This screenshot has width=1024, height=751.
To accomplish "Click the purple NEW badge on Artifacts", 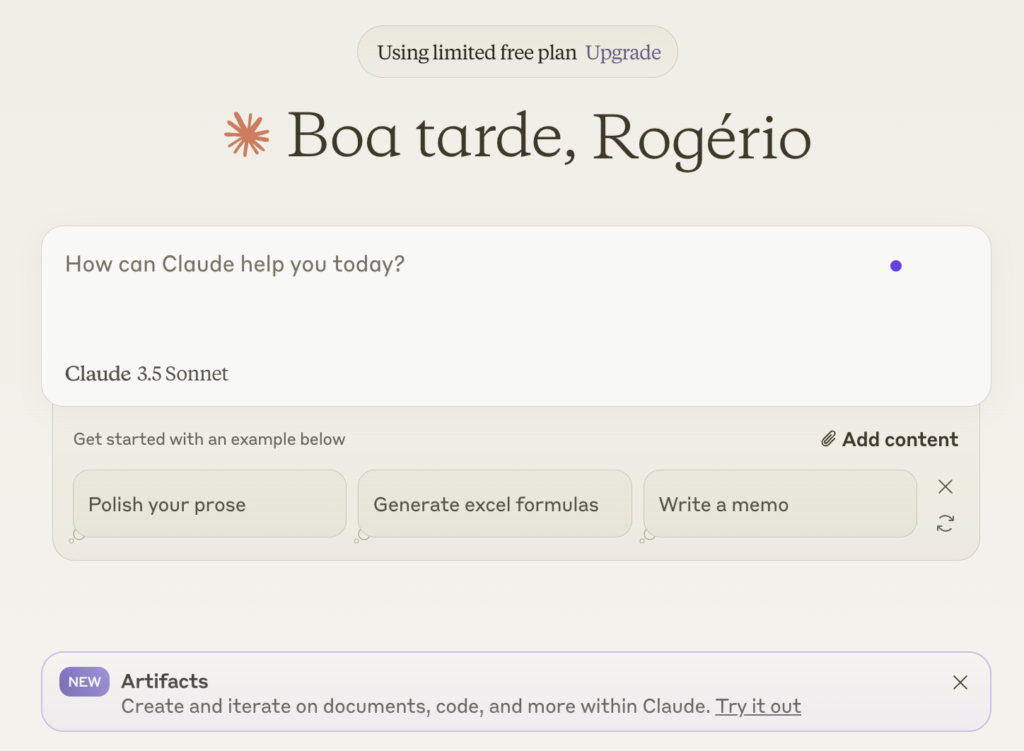I will (84, 682).
